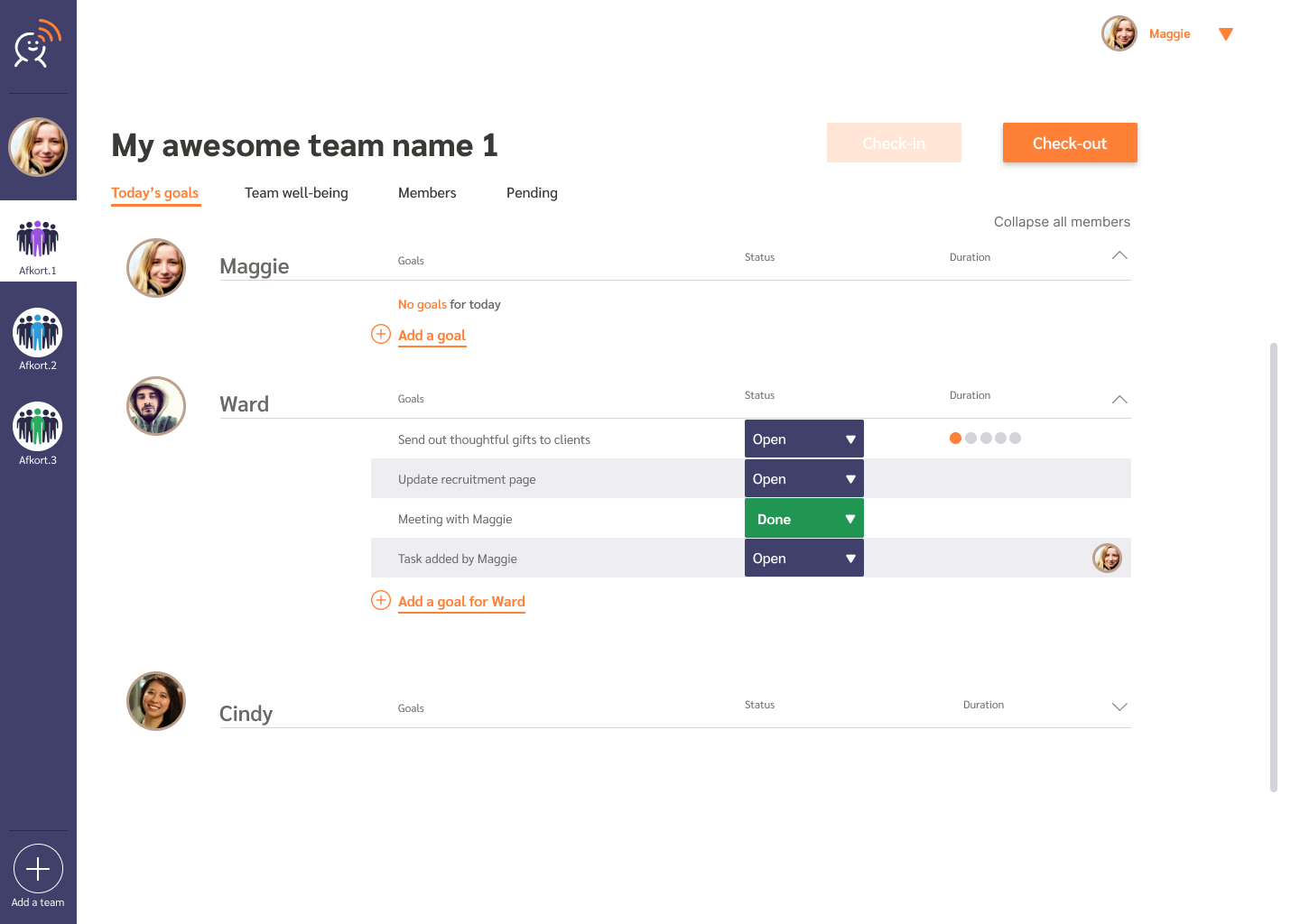Expand Cindy's goals section
Screen dimensions: 1300x924
1119,707
